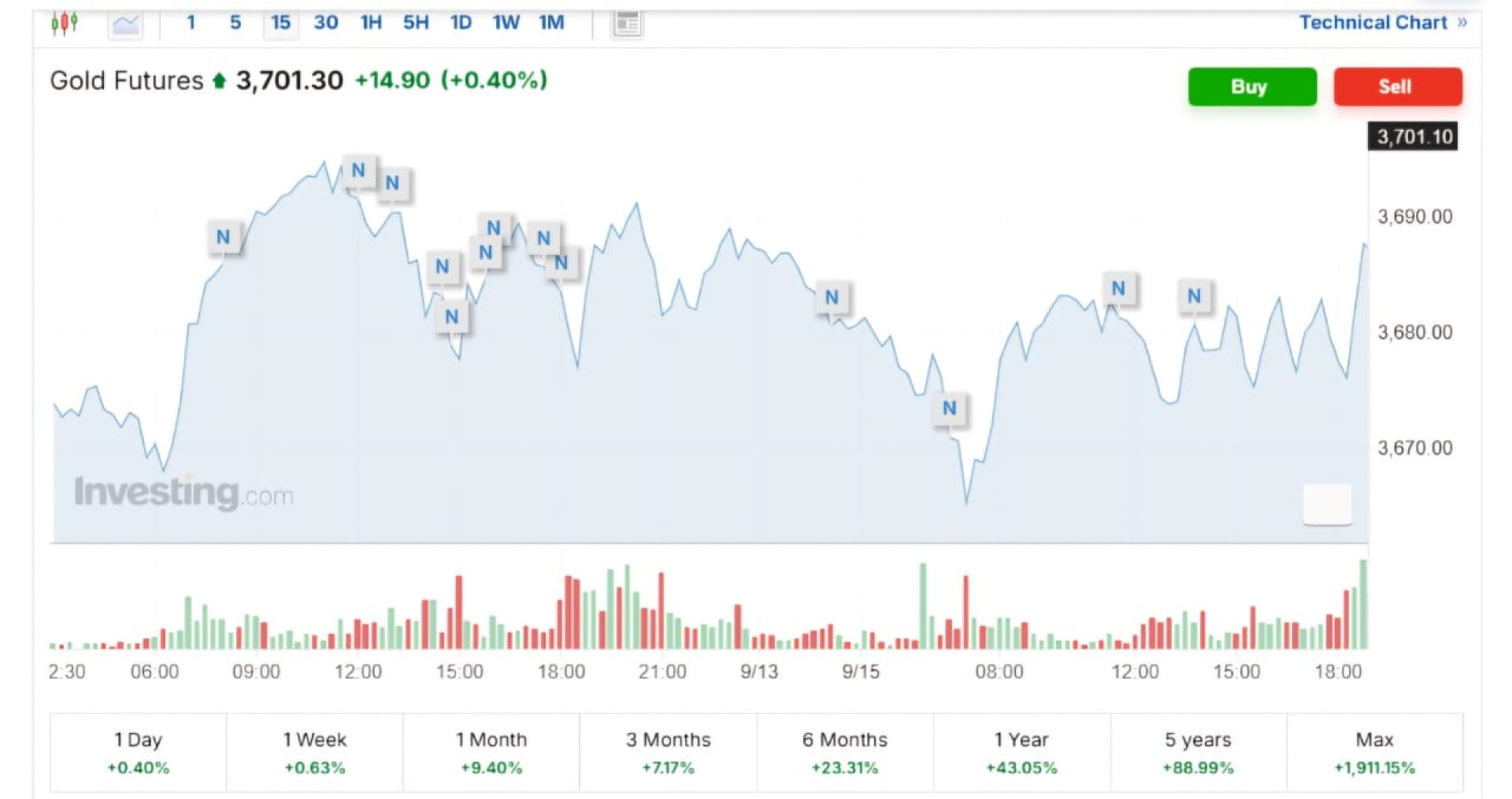Viewport: 1512px width, 799px height.
Task: Click the green up arrow beside Gold Futures
Action: tap(220, 81)
